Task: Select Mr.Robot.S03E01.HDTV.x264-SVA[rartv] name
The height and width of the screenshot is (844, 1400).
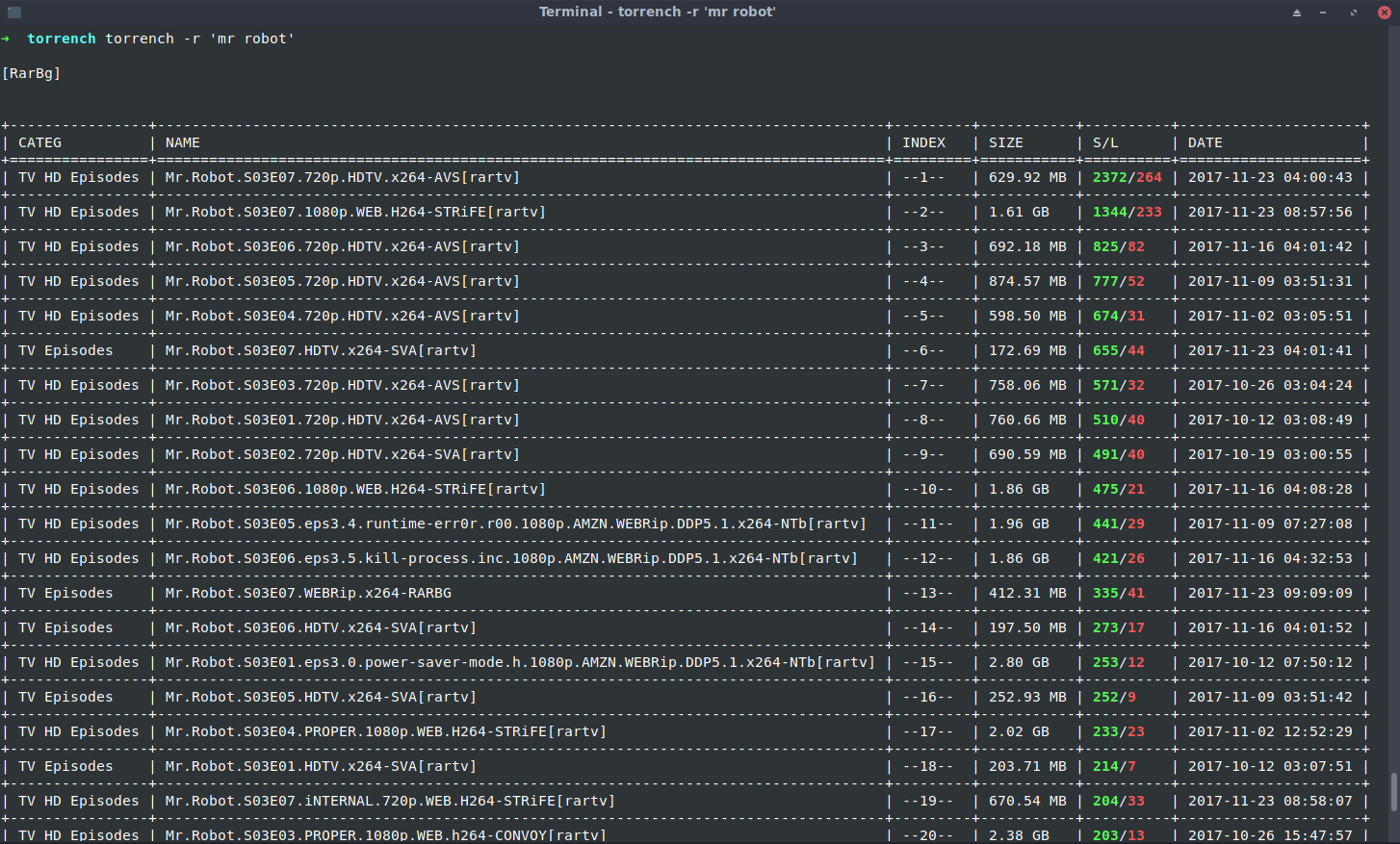Action: (321, 766)
